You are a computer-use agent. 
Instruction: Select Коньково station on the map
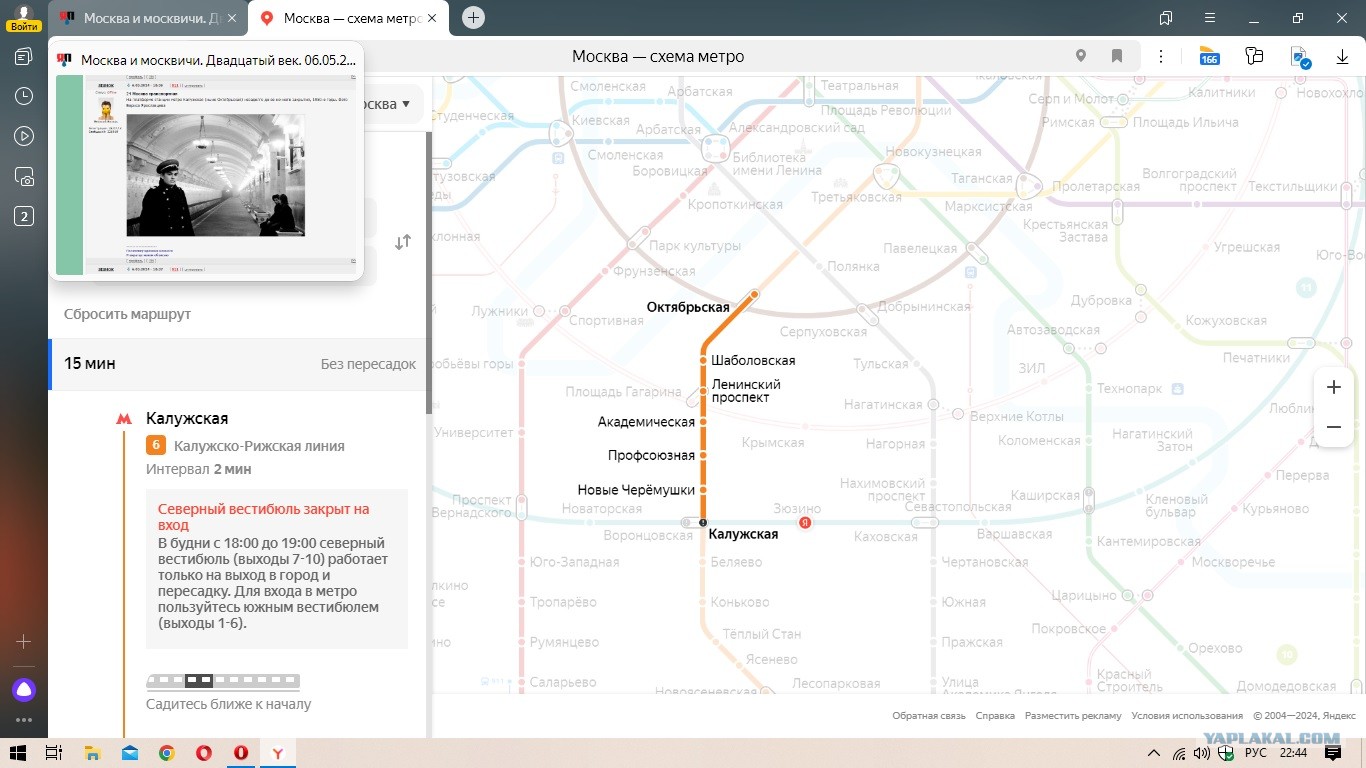(x=740, y=602)
